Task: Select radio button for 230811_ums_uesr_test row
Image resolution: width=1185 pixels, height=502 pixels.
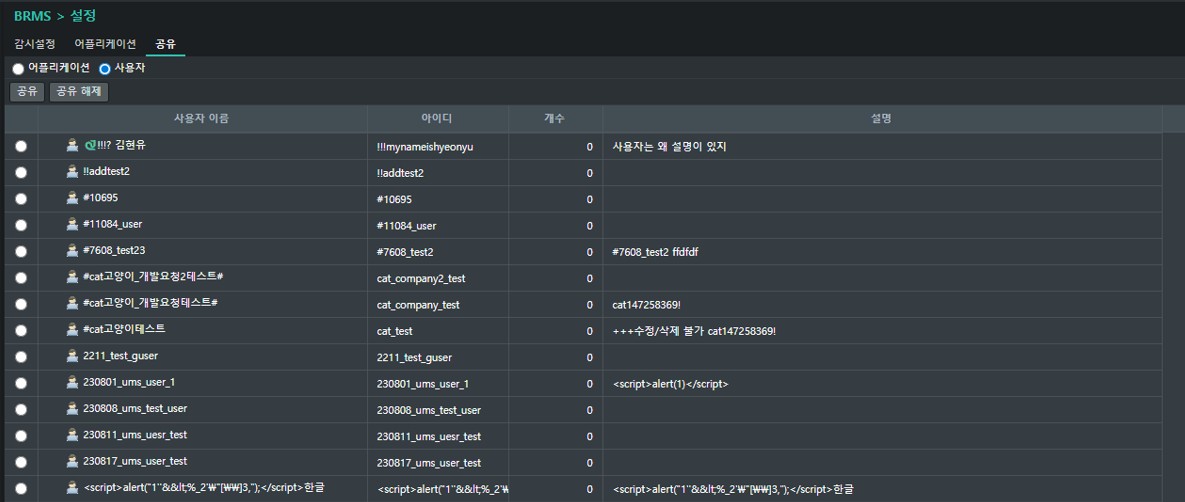Action: point(21,436)
